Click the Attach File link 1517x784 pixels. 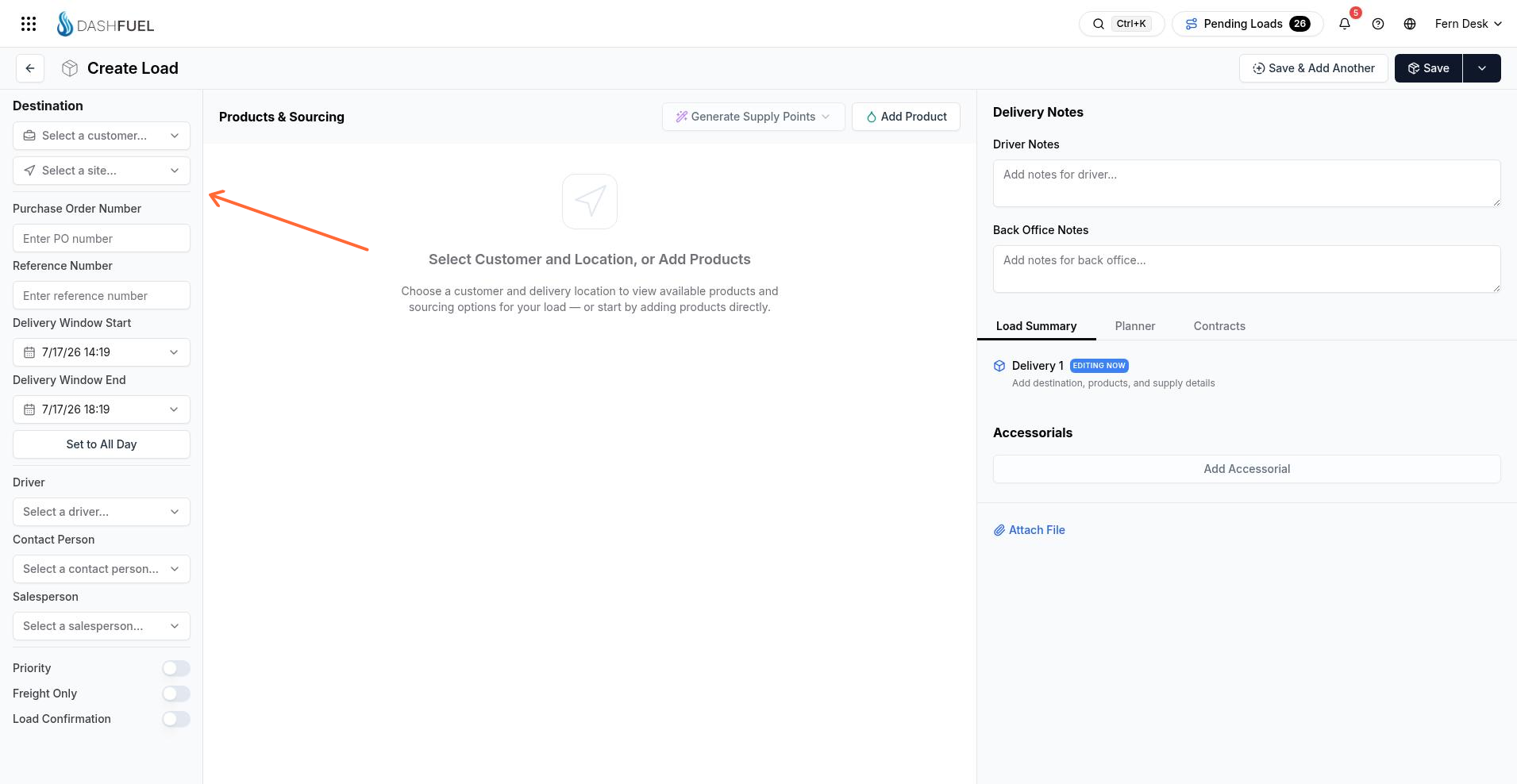coord(1030,530)
